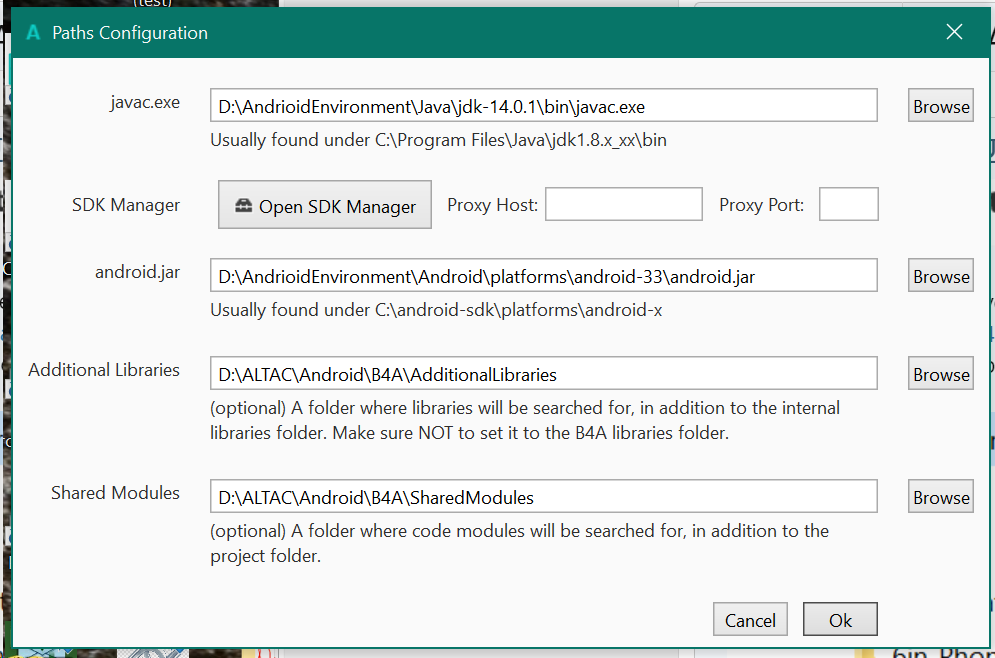The height and width of the screenshot is (658, 995).
Task: Click the Paths Configuration window title
Action: pos(130,33)
